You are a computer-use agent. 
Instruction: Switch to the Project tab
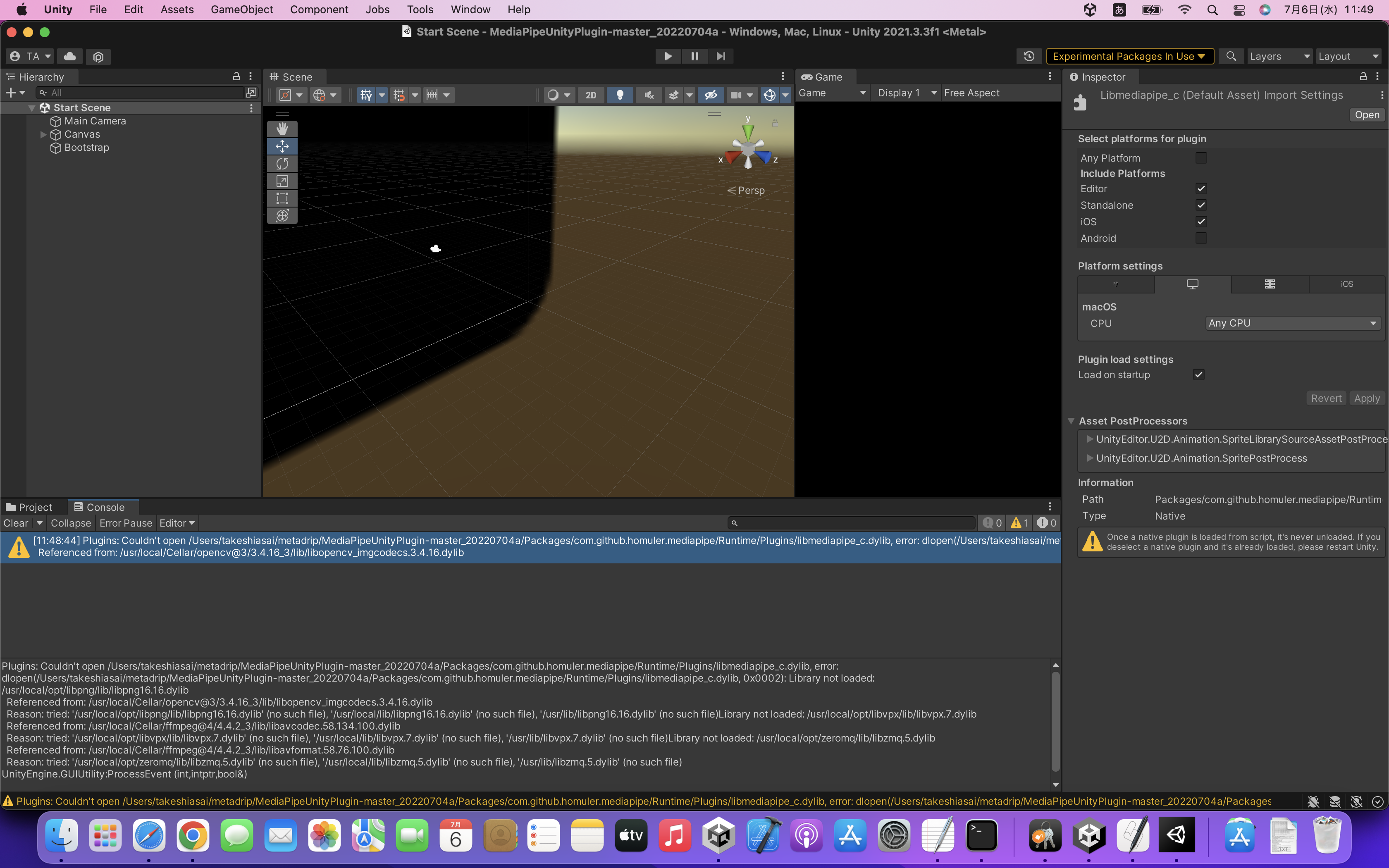click(x=29, y=507)
